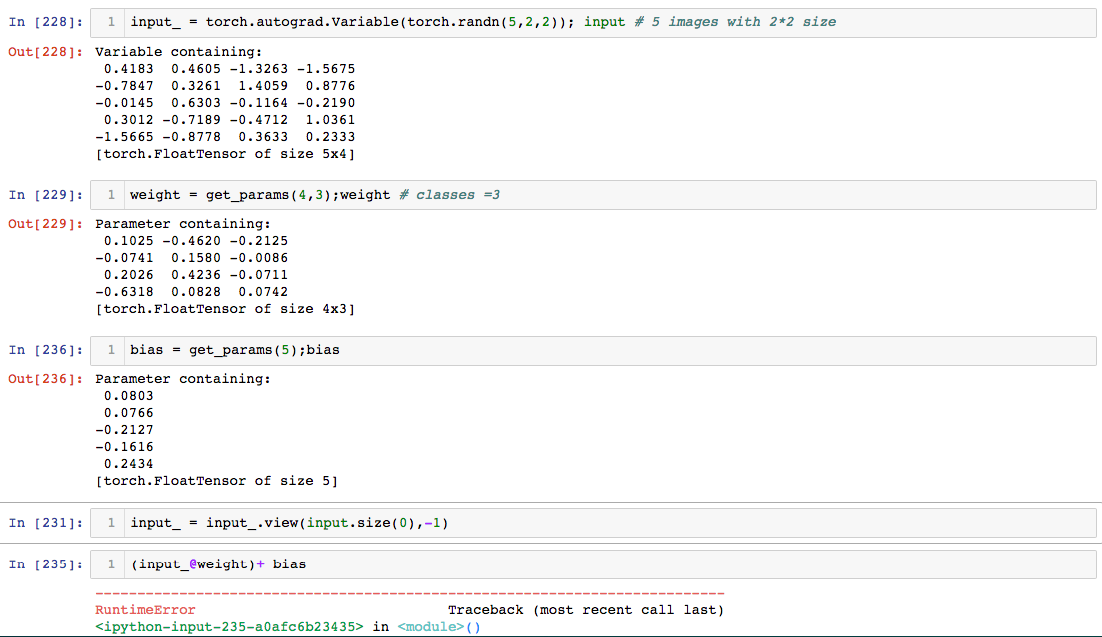Click the FloatTensor of size 5 output
The width and height of the screenshot is (1102, 637).
pos(216,481)
